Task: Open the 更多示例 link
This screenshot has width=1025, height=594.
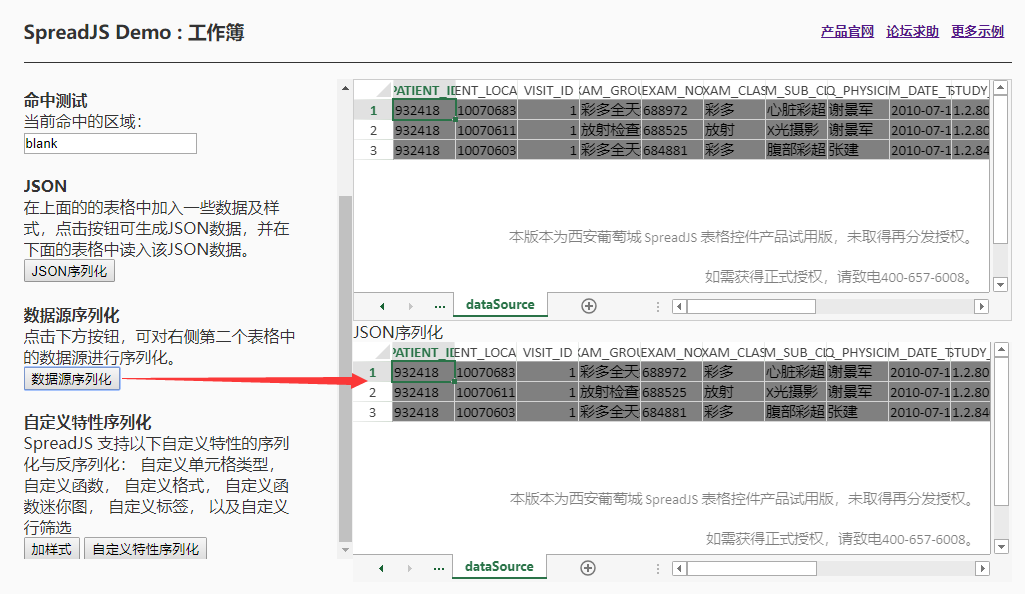Action: coord(977,31)
